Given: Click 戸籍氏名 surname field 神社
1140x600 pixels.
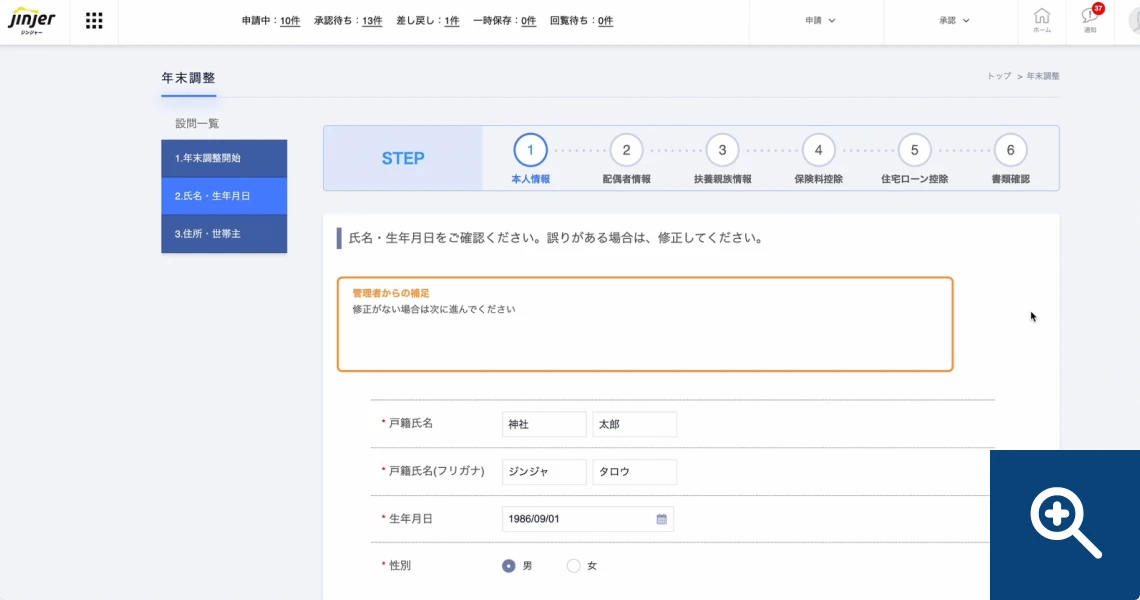Looking at the screenshot, I should pyautogui.click(x=544, y=425).
